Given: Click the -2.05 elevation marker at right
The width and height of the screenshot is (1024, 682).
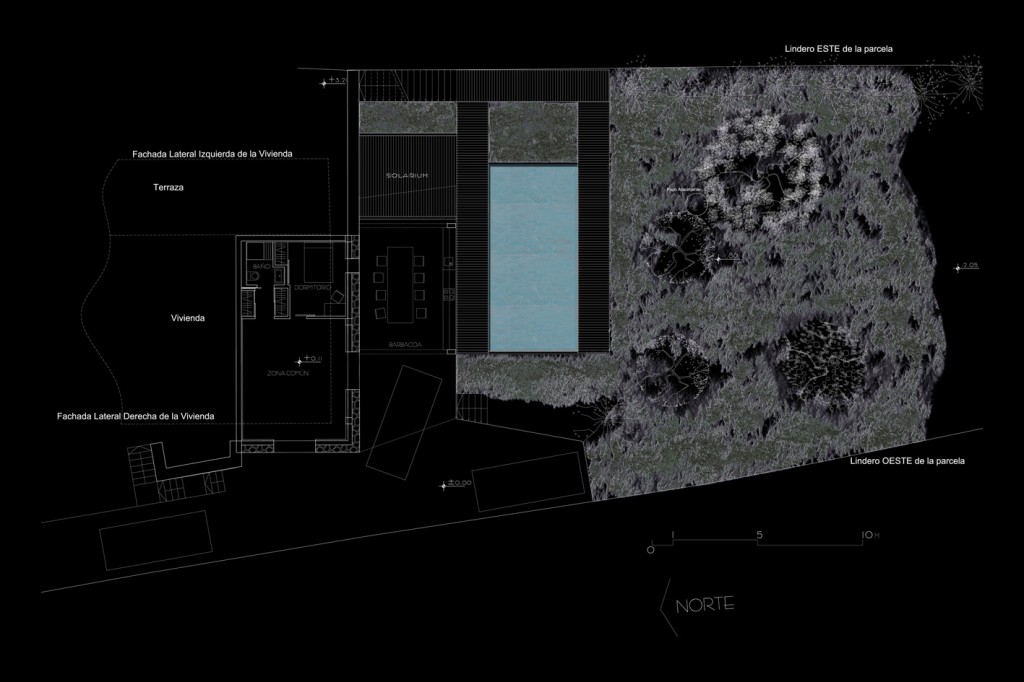Looking at the screenshot, I should [966, 266].
